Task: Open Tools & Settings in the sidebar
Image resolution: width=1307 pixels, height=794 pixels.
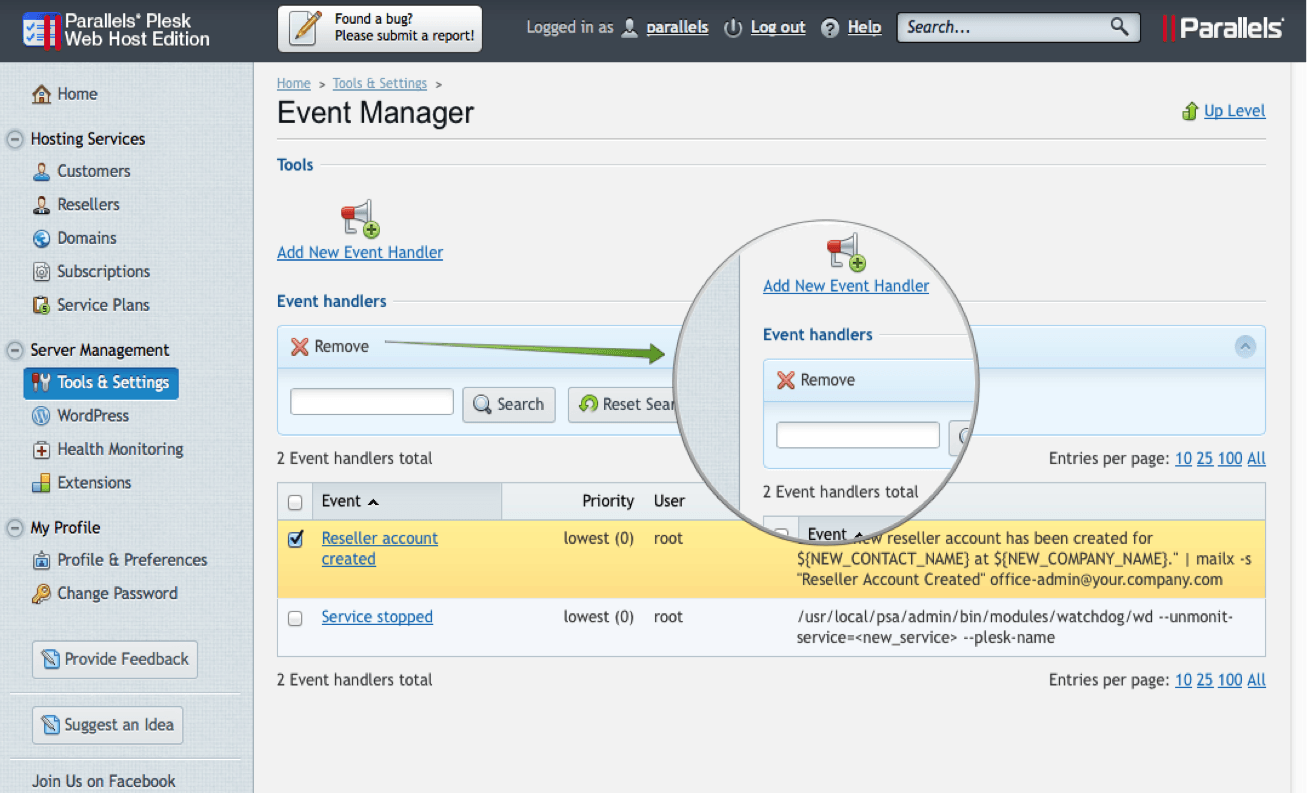Action: click(x=101, y=382)
